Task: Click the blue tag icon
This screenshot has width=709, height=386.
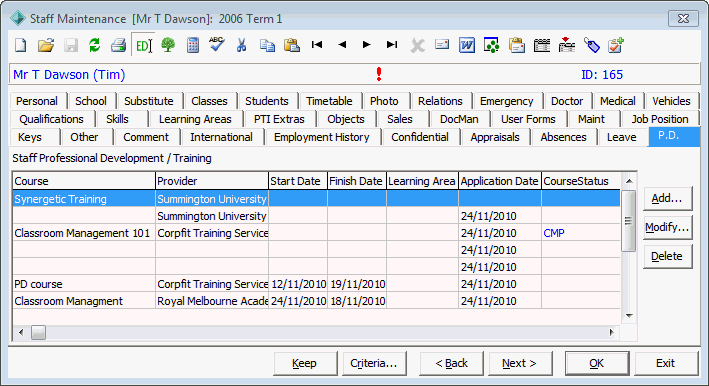Action: pyautogui.click(x=591, y=45)
